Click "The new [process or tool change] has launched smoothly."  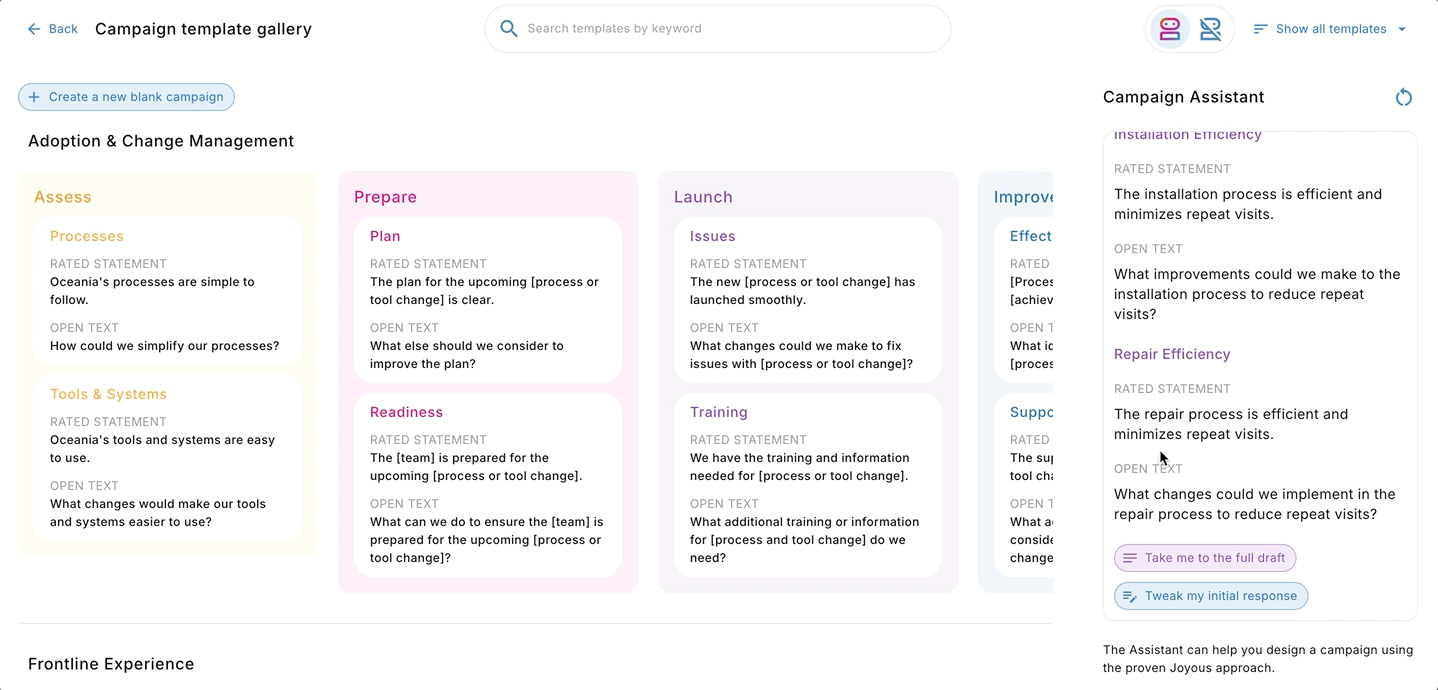tap(803, 291)
